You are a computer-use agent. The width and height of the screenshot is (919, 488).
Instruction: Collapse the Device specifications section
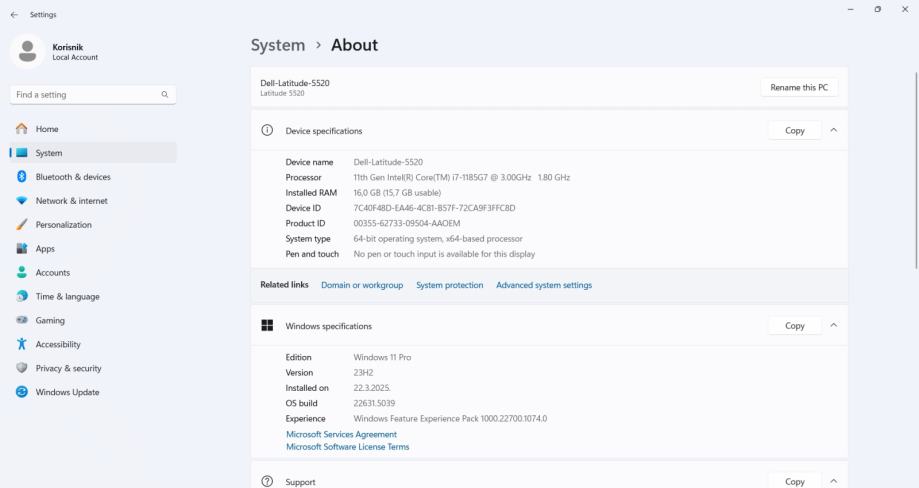(x=834, y=131)
